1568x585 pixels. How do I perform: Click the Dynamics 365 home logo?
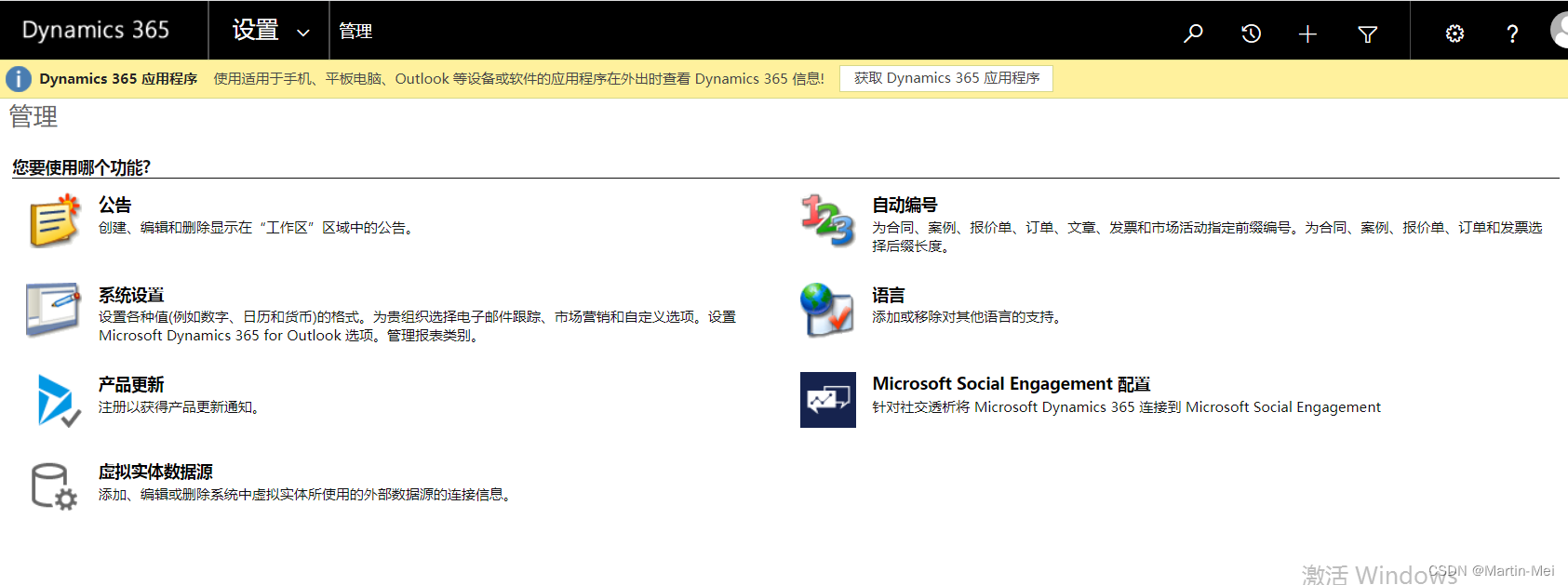coord(96,30)
